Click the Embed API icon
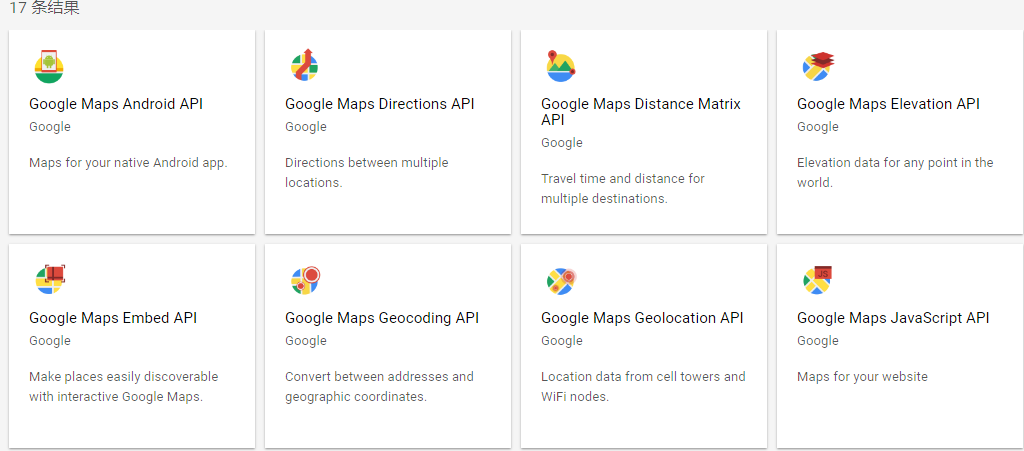This screenshot has height=451, width=1024. (x=50, y=280)
